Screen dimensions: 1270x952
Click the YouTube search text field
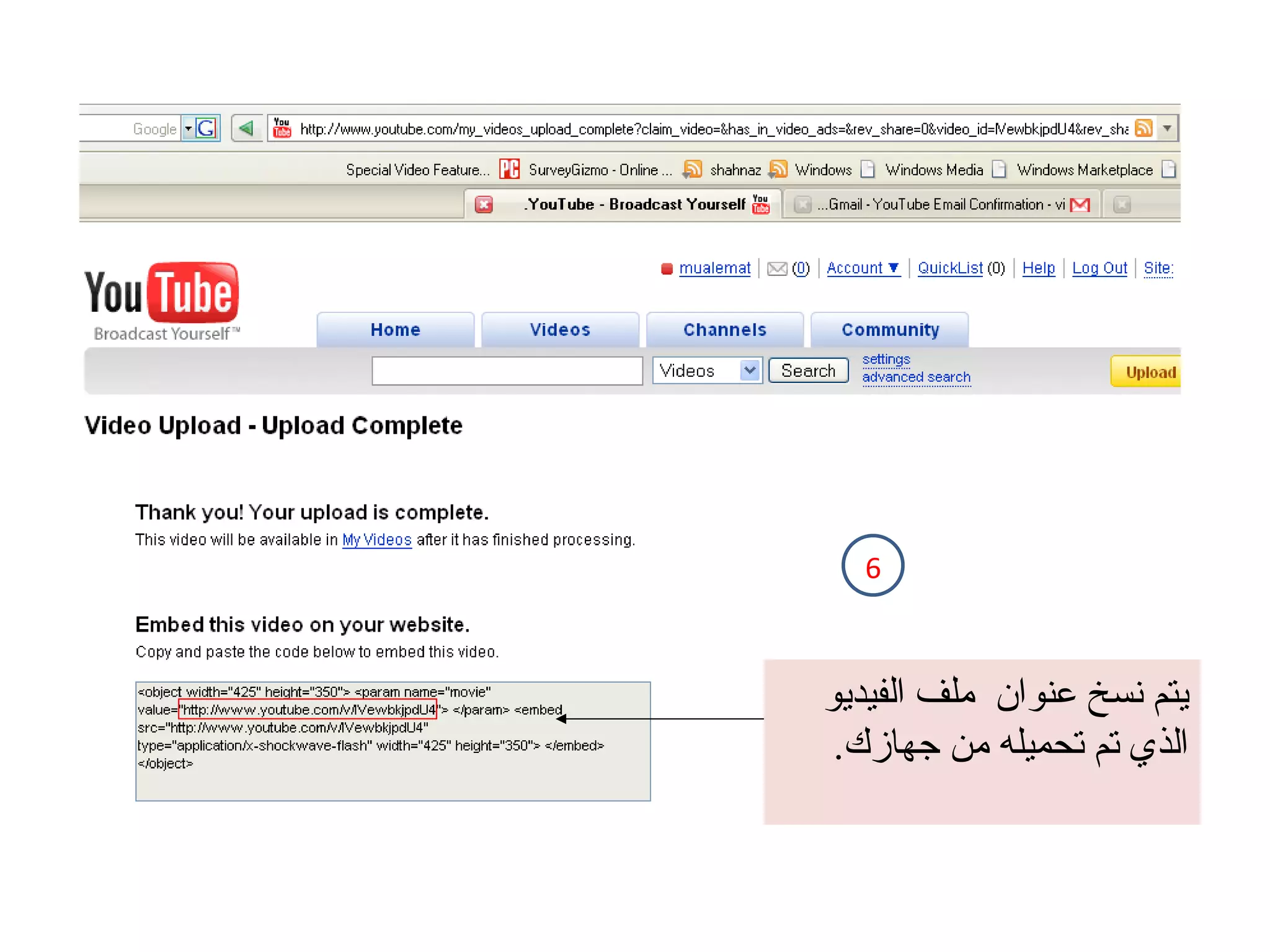(x=507, y=371)
